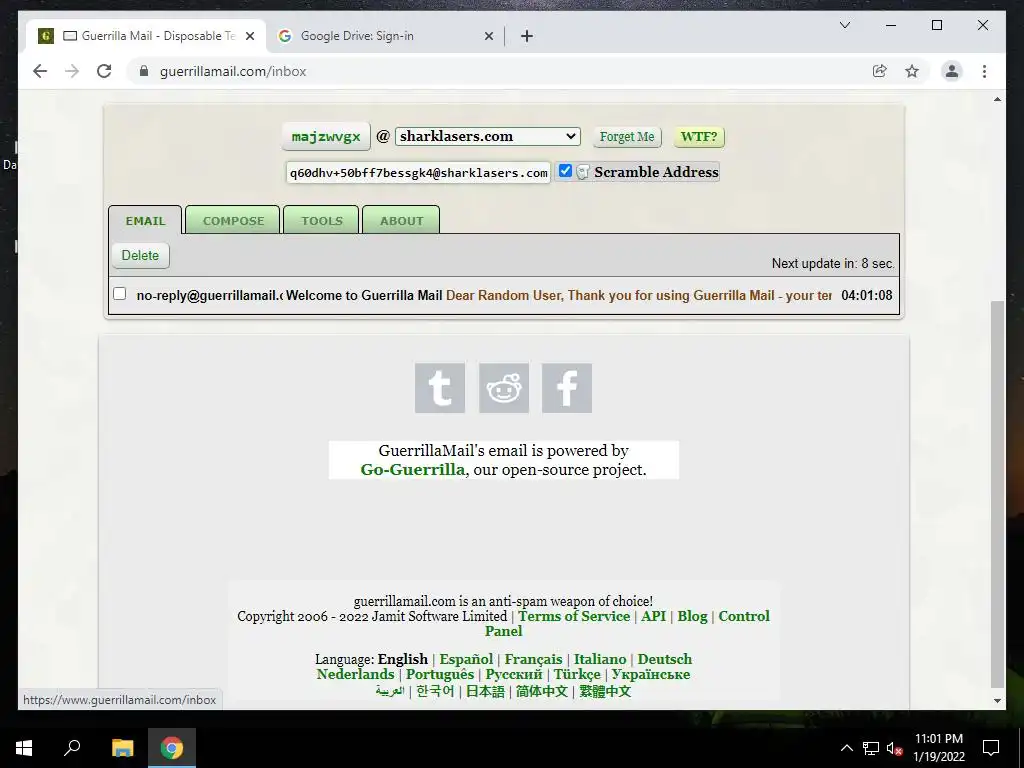Close the Google Drive Sign-in tab

[x=488, y=36]
